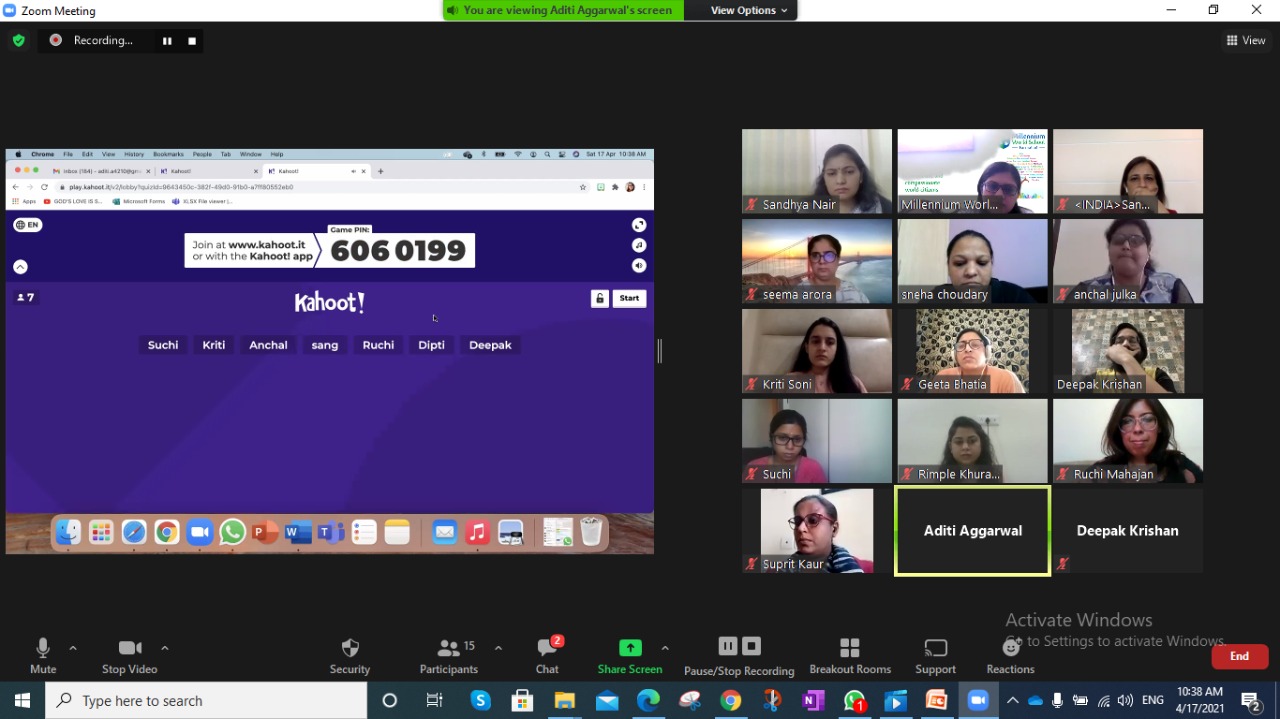Click the Windows taskbar search box
1280x719 pixels.
[x=207, y=700]
